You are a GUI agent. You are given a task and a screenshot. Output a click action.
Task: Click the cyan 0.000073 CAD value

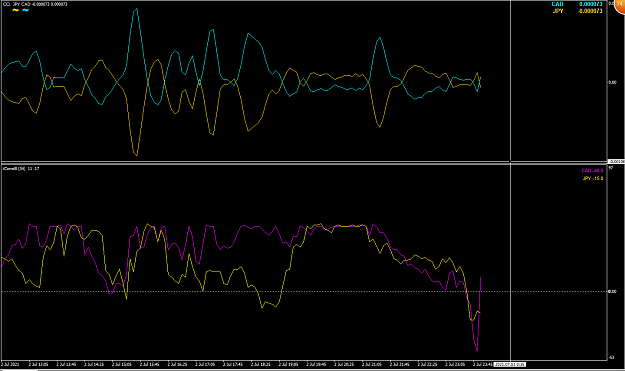(x=591, y=4)
